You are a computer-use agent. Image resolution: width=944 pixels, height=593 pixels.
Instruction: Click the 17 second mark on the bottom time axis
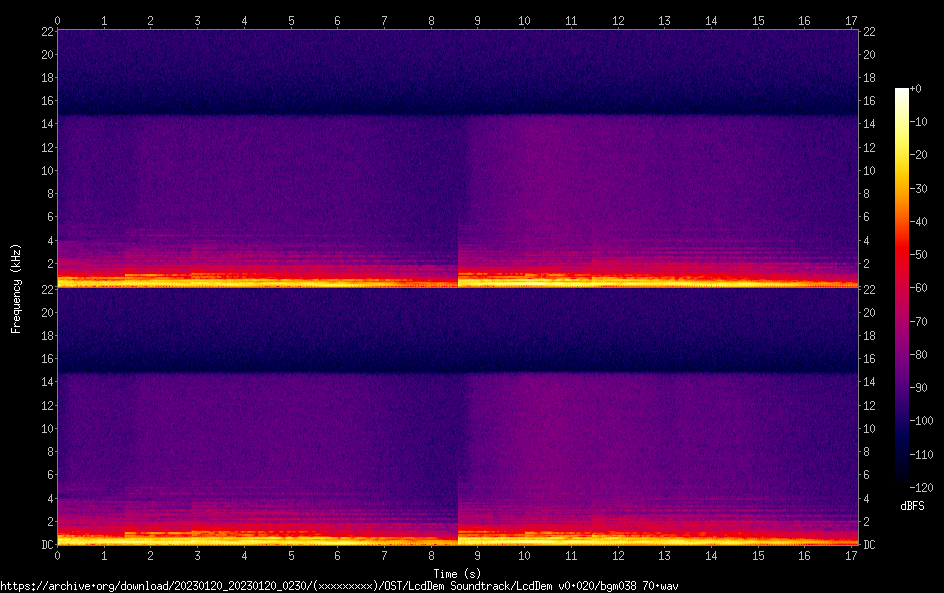851,555
